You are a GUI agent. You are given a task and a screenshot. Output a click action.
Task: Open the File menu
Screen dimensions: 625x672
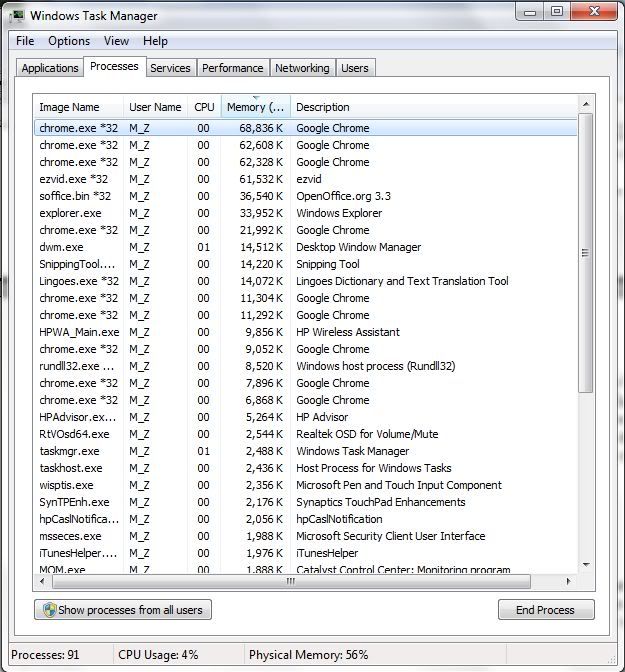pos(25,41)
